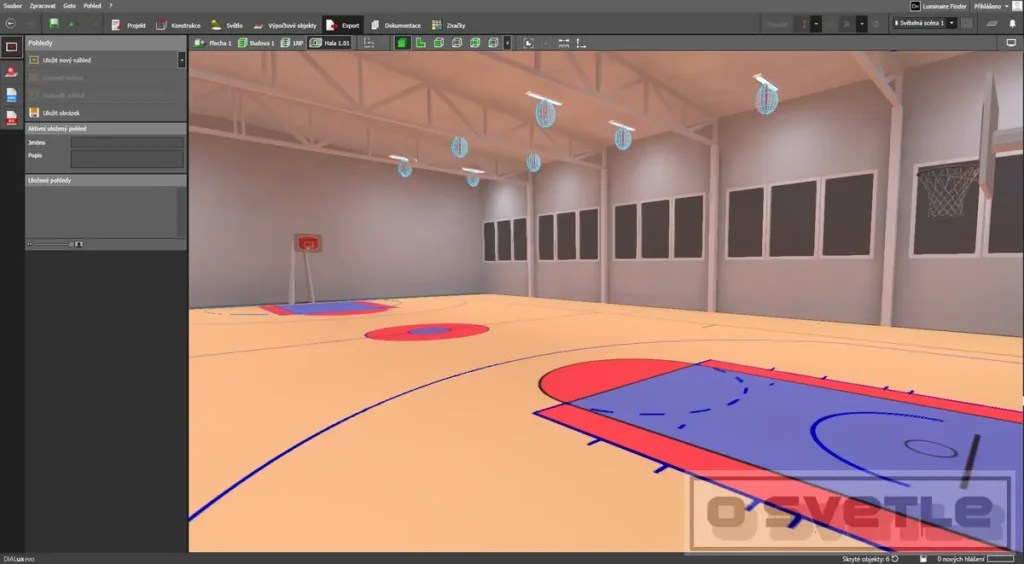Click the zoom to fit view icon

[x=528, y=43]
